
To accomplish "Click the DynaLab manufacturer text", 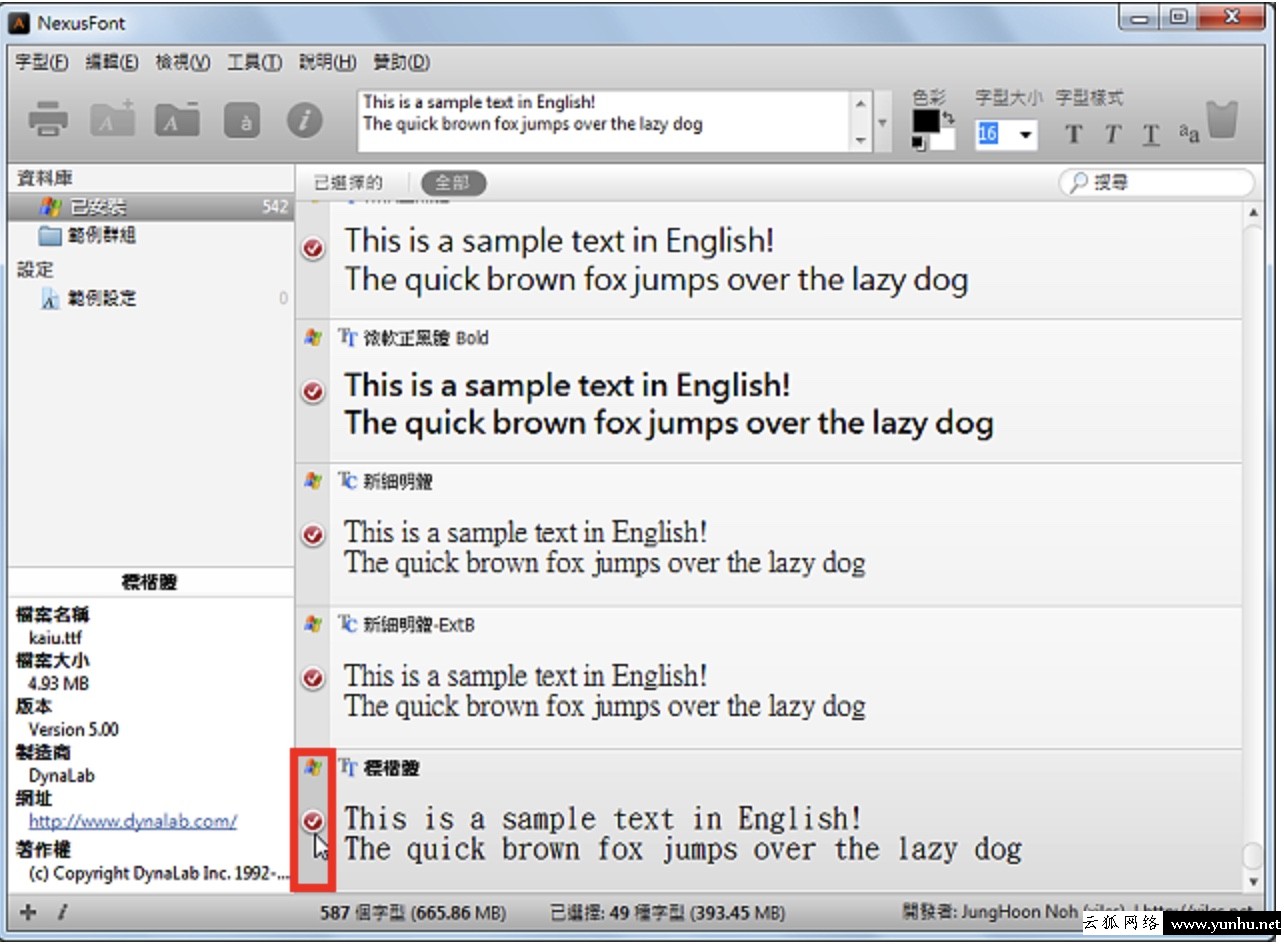I will tap(61, 775).
